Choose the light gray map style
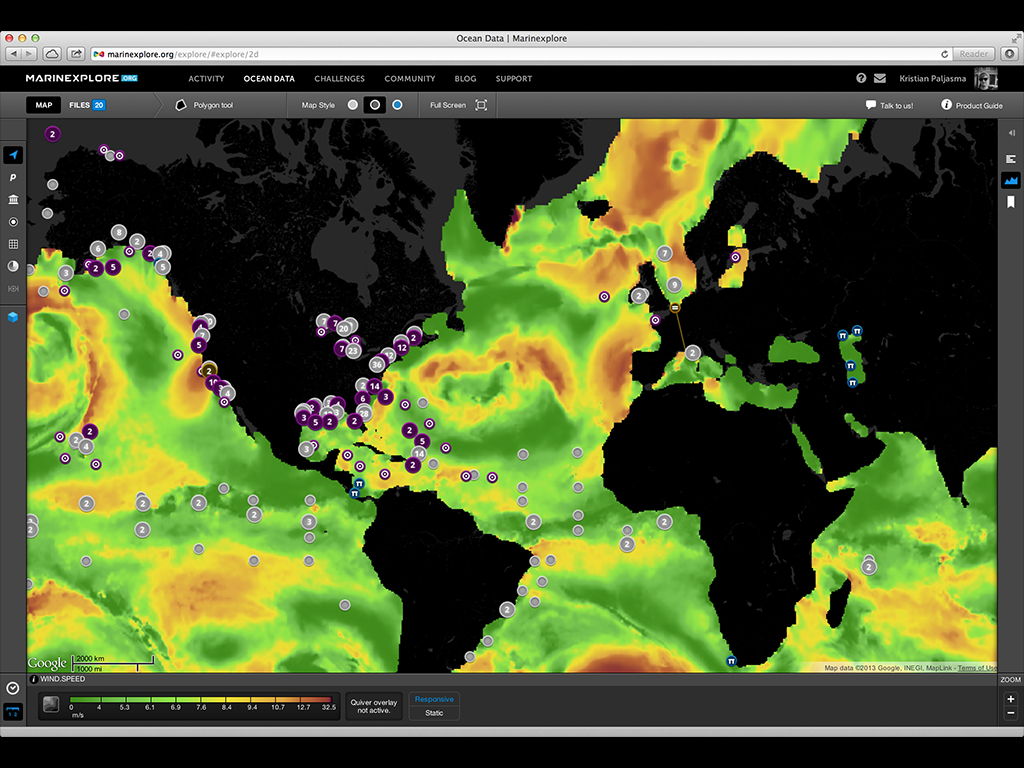This screenshot has height=768, width=1024. pyautogui.click(x=352, y=105)
